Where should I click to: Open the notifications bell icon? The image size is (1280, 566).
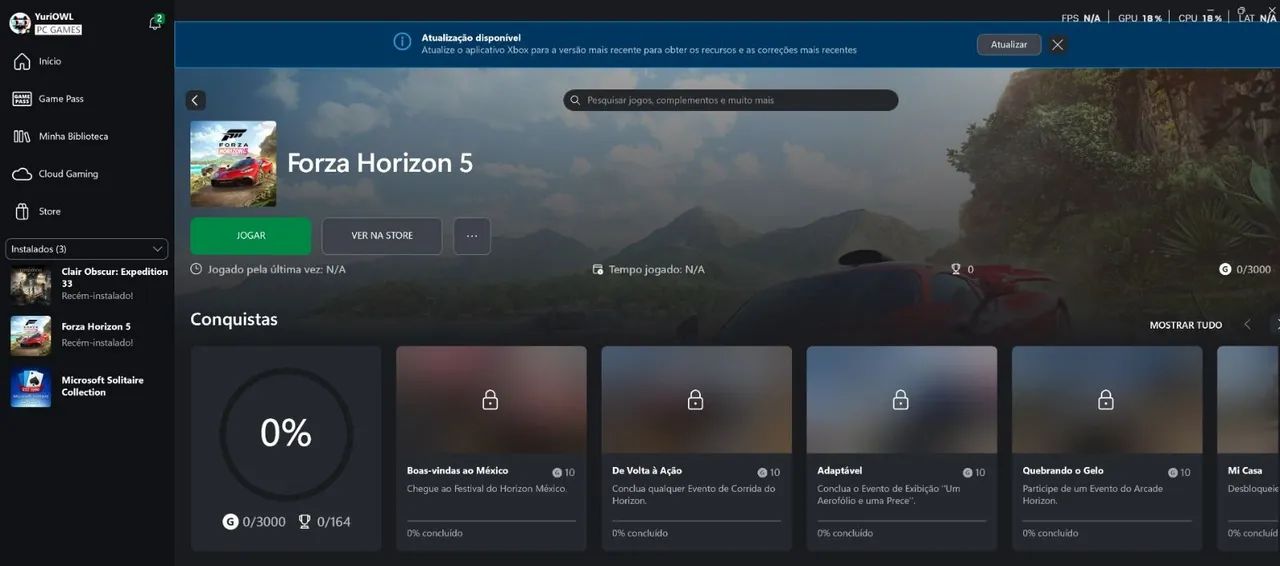(155, 23)
